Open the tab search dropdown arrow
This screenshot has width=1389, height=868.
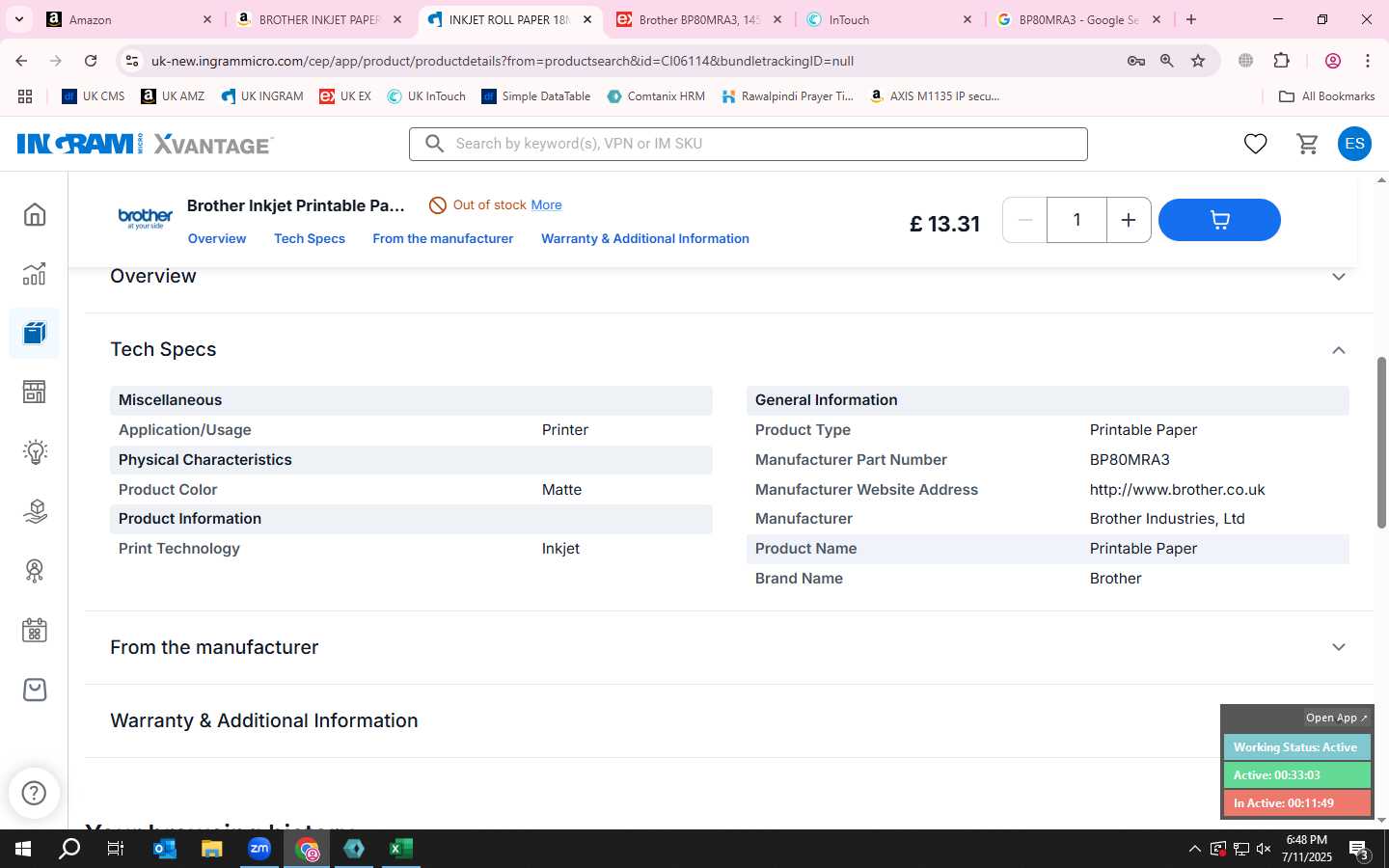pos(18,19)
